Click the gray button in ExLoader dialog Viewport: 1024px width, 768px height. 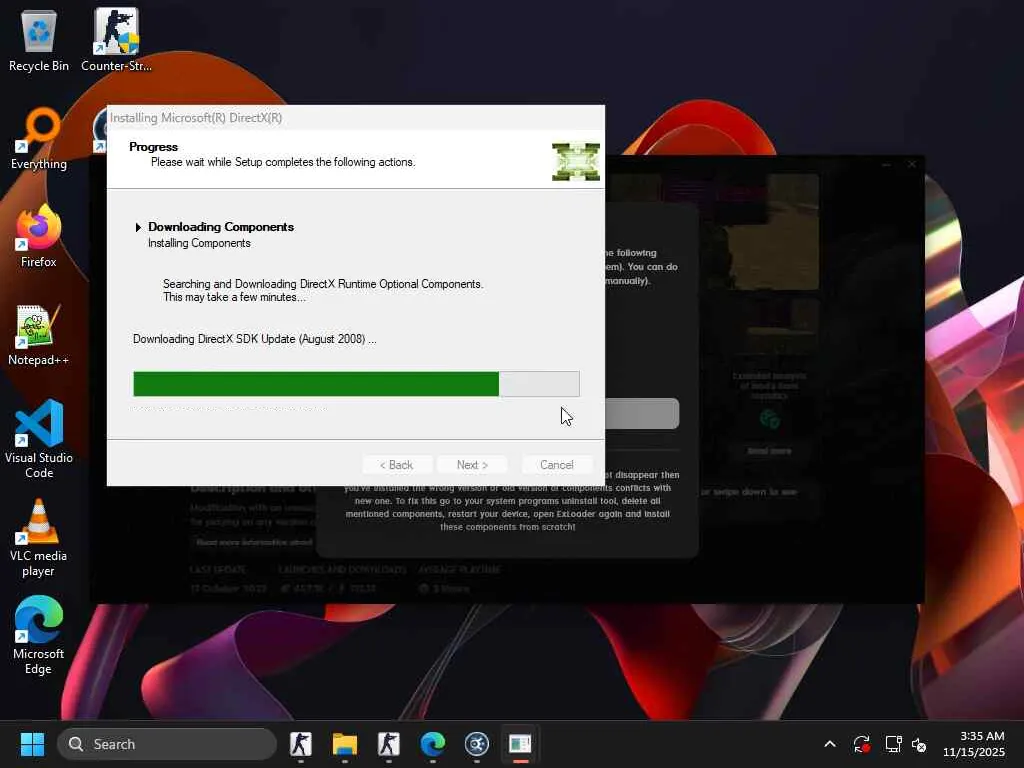click(642, 413)
